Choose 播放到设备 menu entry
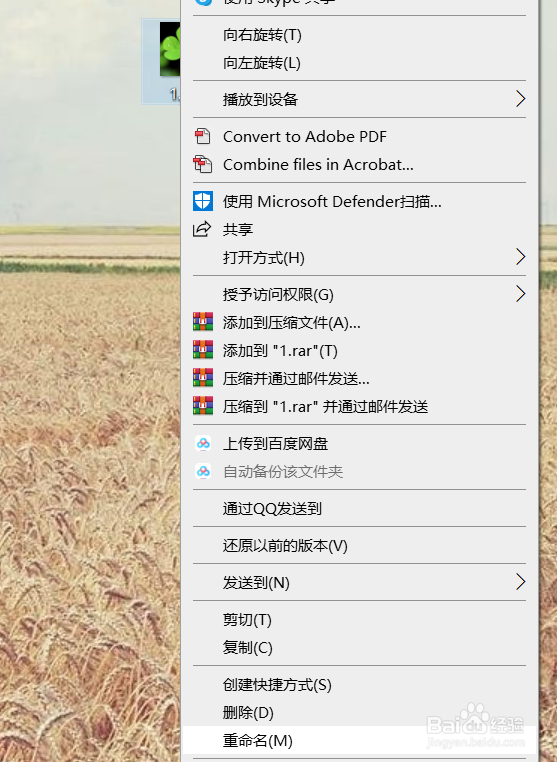 [360, 99]
